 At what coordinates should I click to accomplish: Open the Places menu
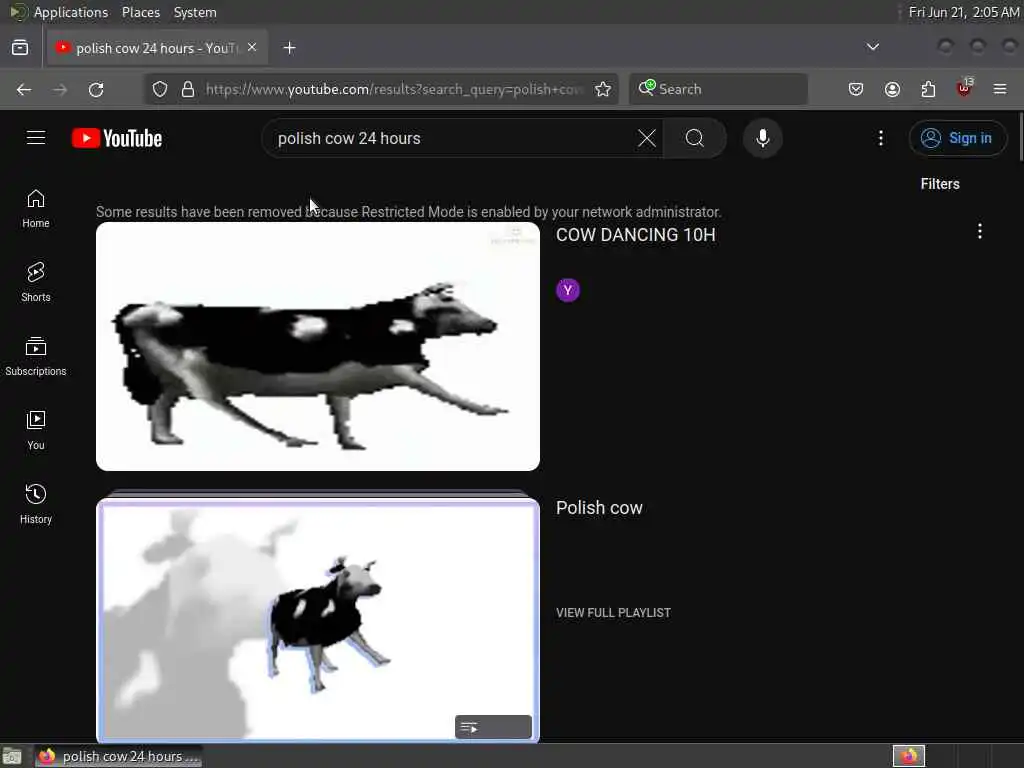click(x=140, y=12)
